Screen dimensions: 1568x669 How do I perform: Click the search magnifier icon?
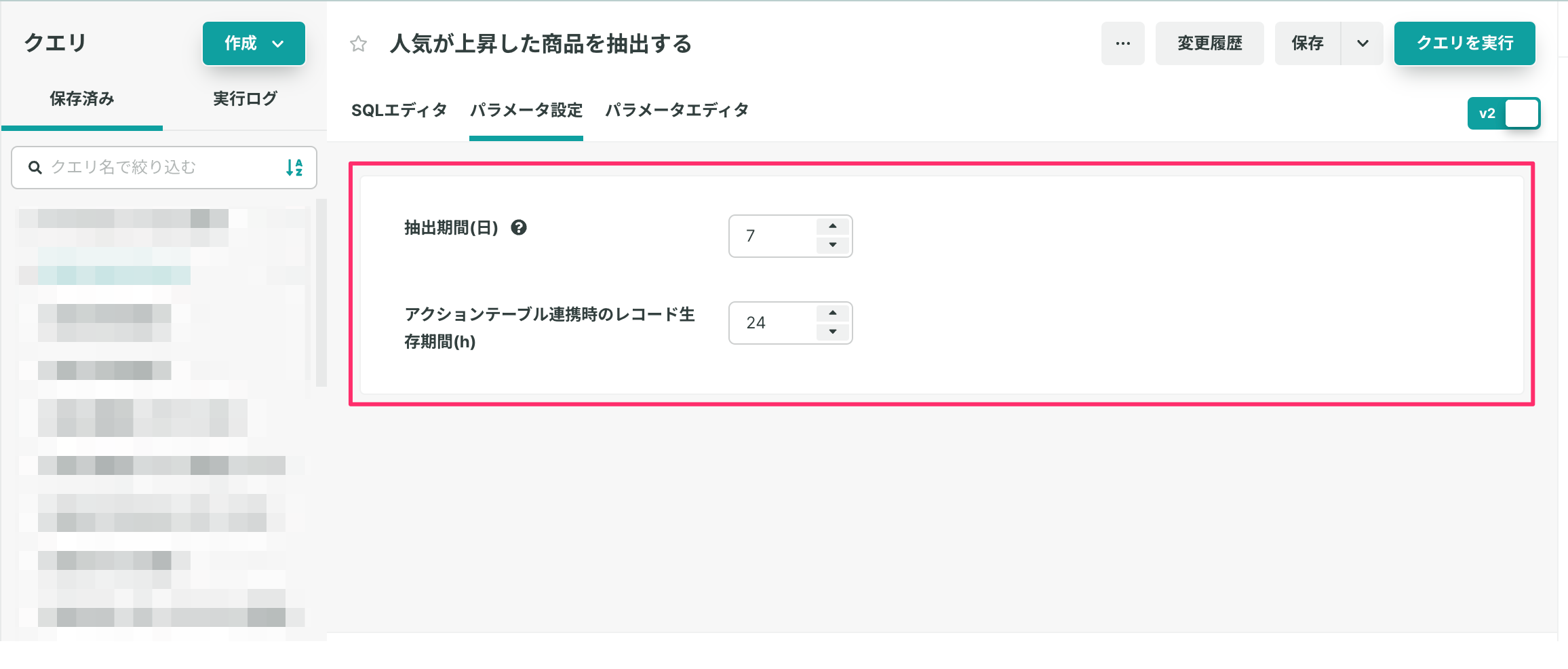click(x=35, y=168)
